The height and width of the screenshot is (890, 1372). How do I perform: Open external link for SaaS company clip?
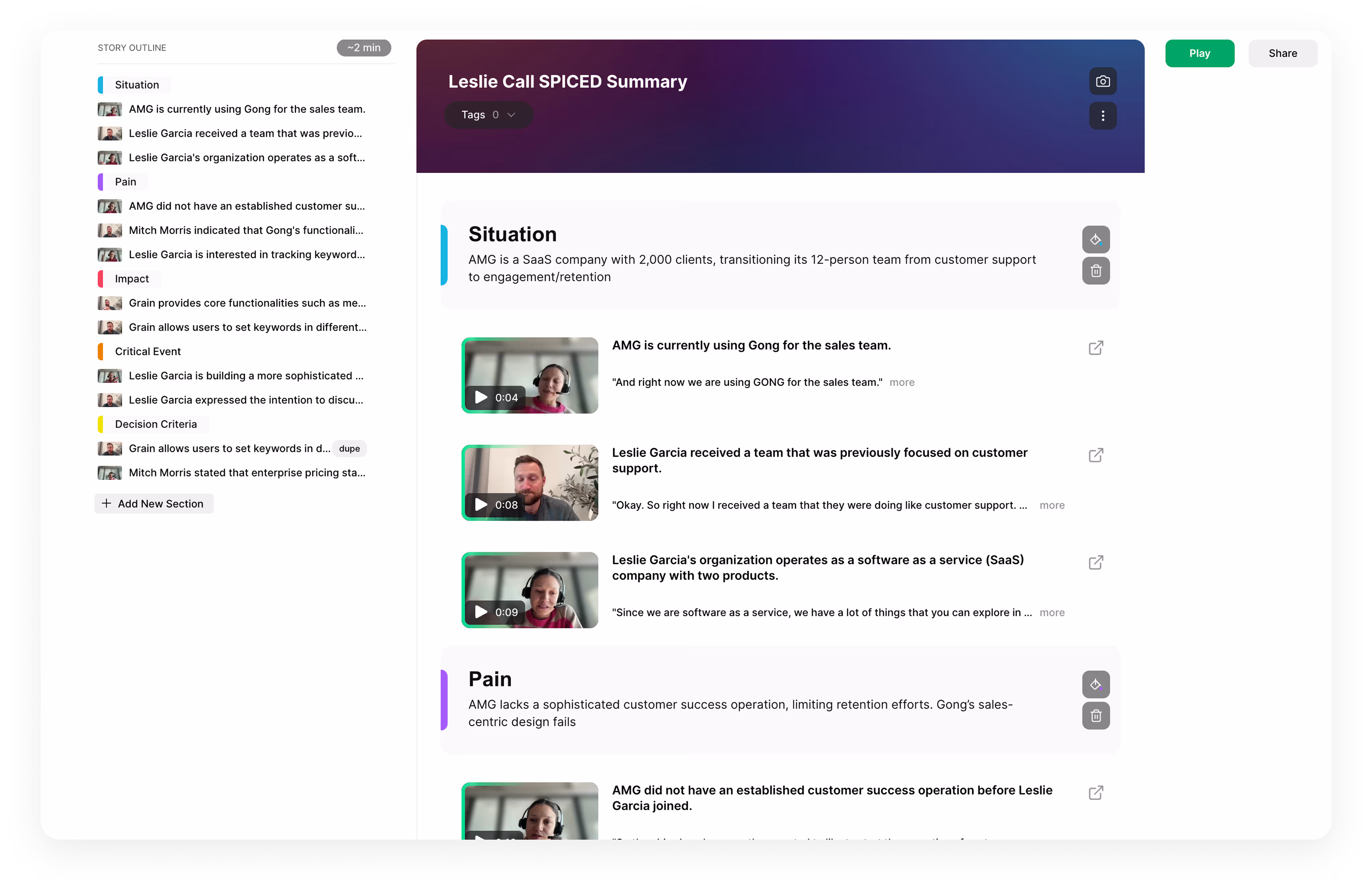point(1095,562)
